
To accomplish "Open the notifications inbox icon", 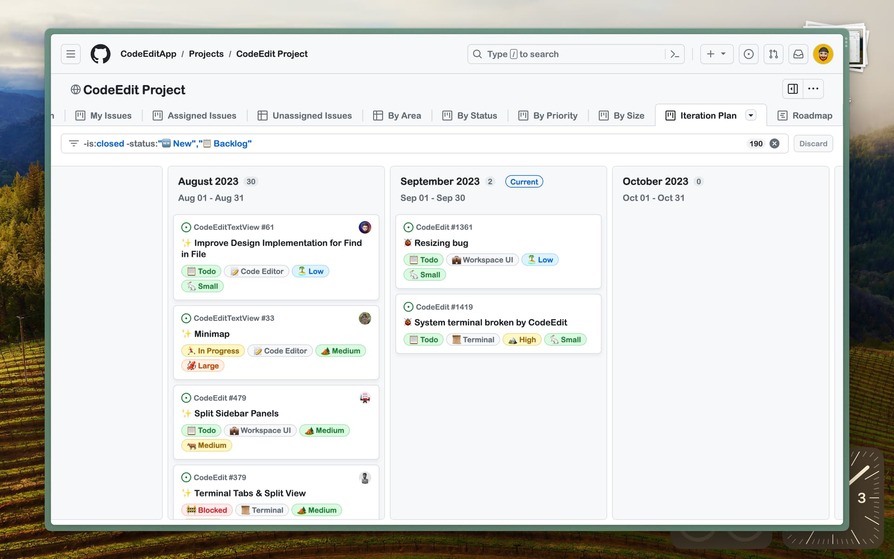I will tap(798, 54).
